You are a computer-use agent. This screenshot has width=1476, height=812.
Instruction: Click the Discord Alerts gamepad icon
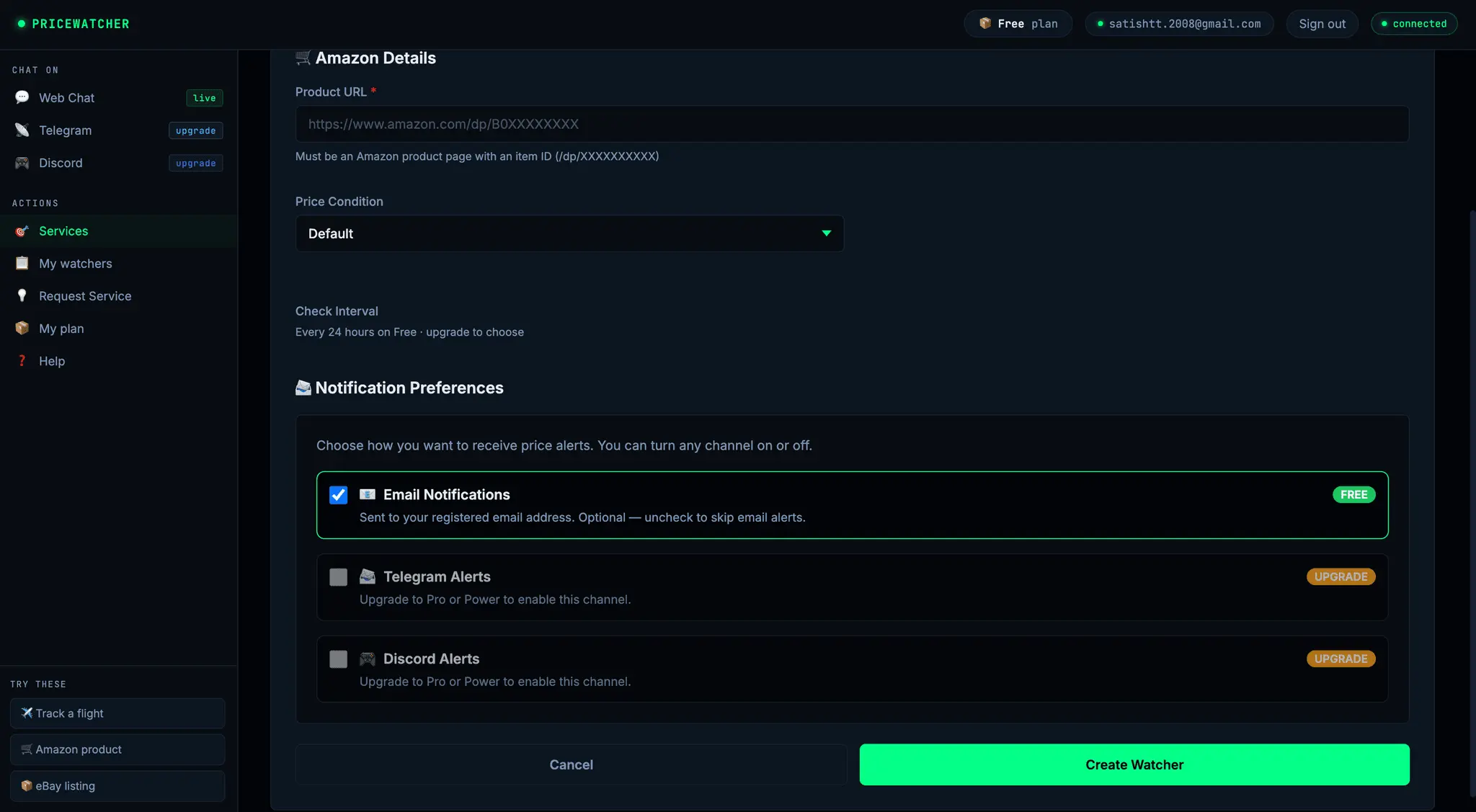tap(368, 659)
